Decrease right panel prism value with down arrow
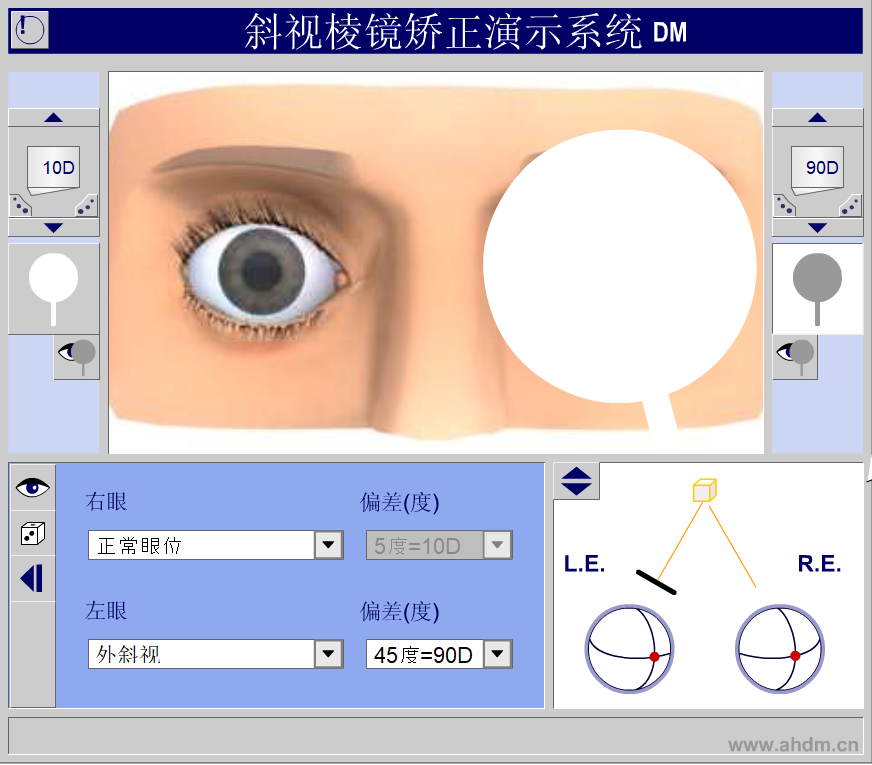The height and width of the screenshot is (765, 872). tap(818, 227)
